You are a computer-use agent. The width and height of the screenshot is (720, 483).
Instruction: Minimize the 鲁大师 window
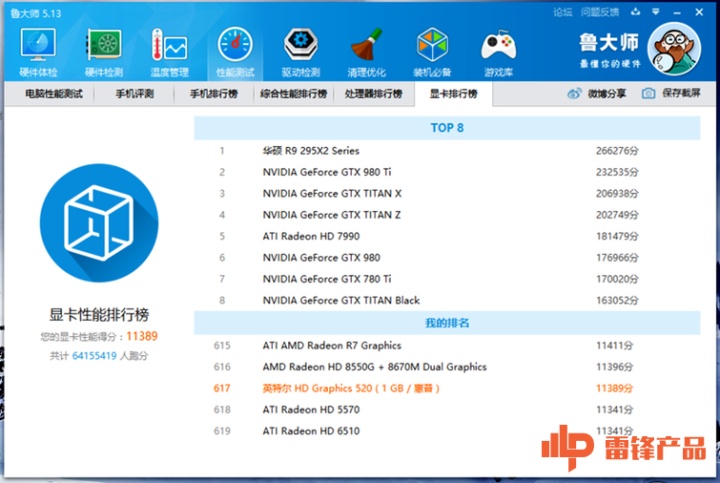pos(677,12)
